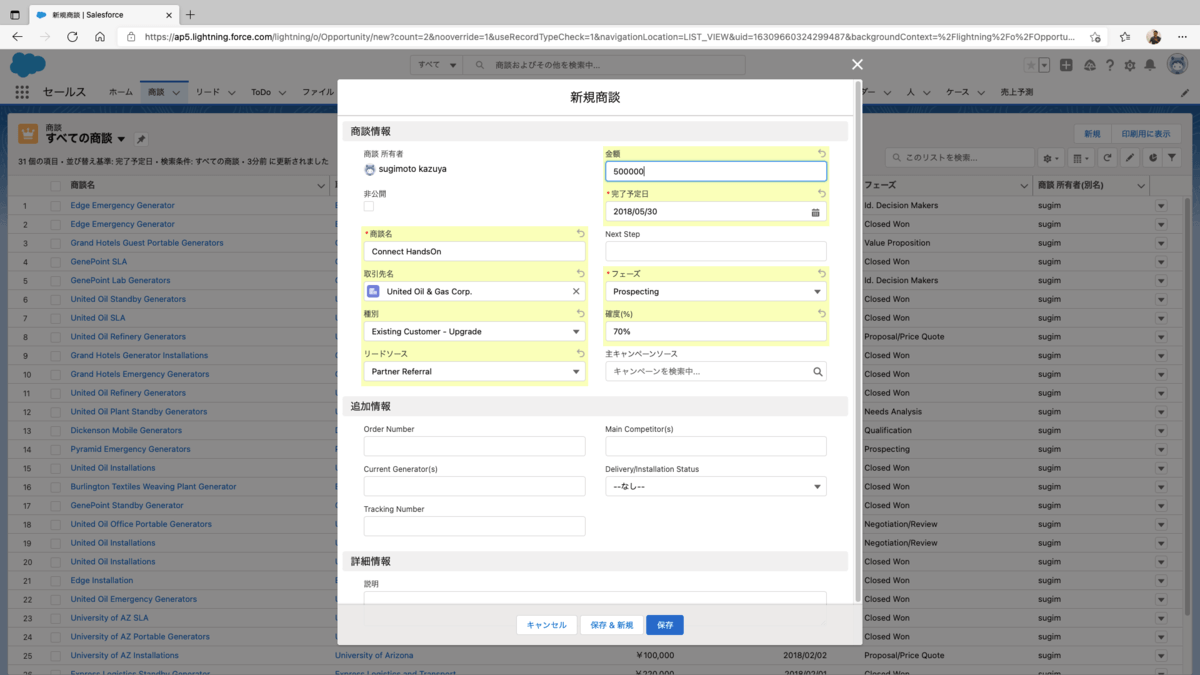
Task: Click the 保存 & 新規 button
Action: (x=611, y=625)
